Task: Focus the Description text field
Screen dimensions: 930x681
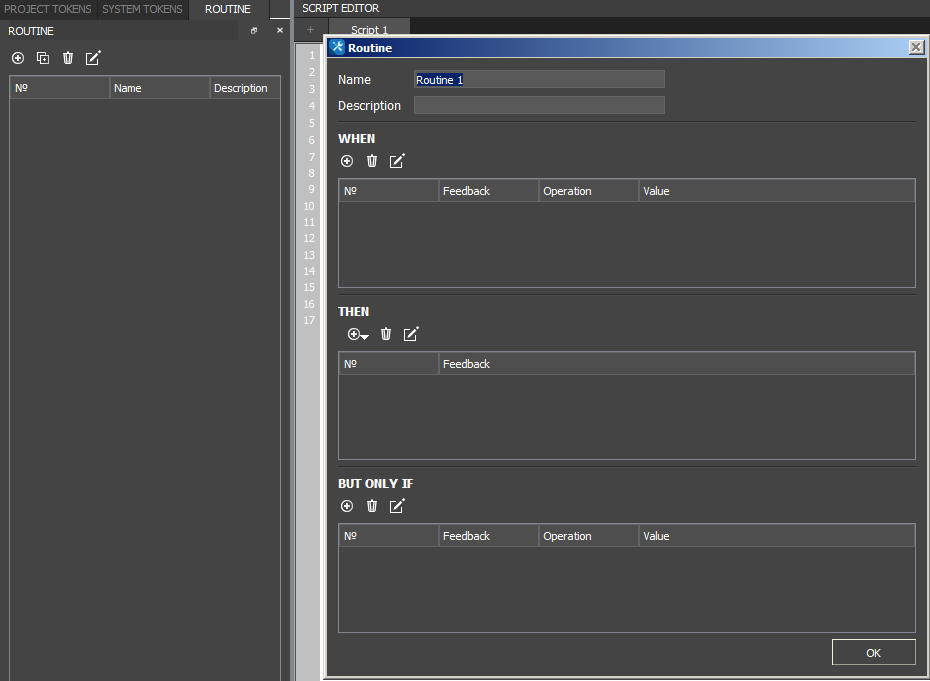Action: (x=539, y=106)
